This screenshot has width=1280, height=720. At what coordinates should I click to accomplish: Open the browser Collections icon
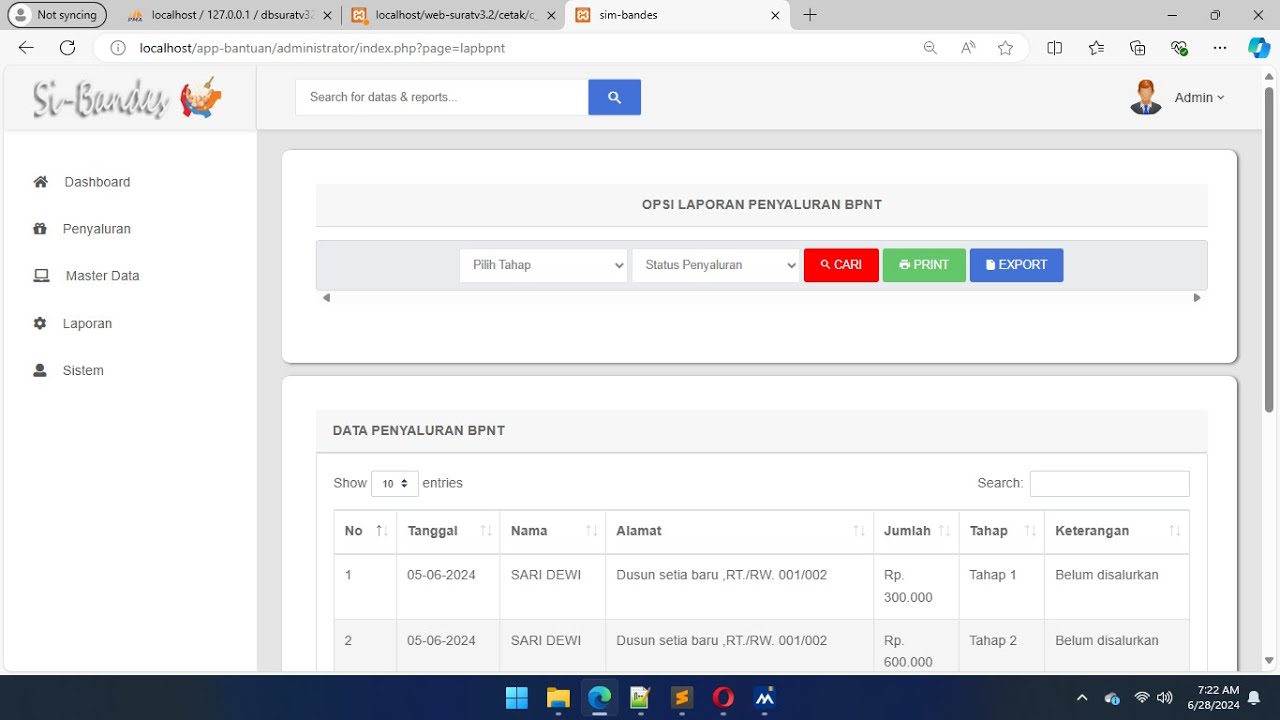[1137, 48]
